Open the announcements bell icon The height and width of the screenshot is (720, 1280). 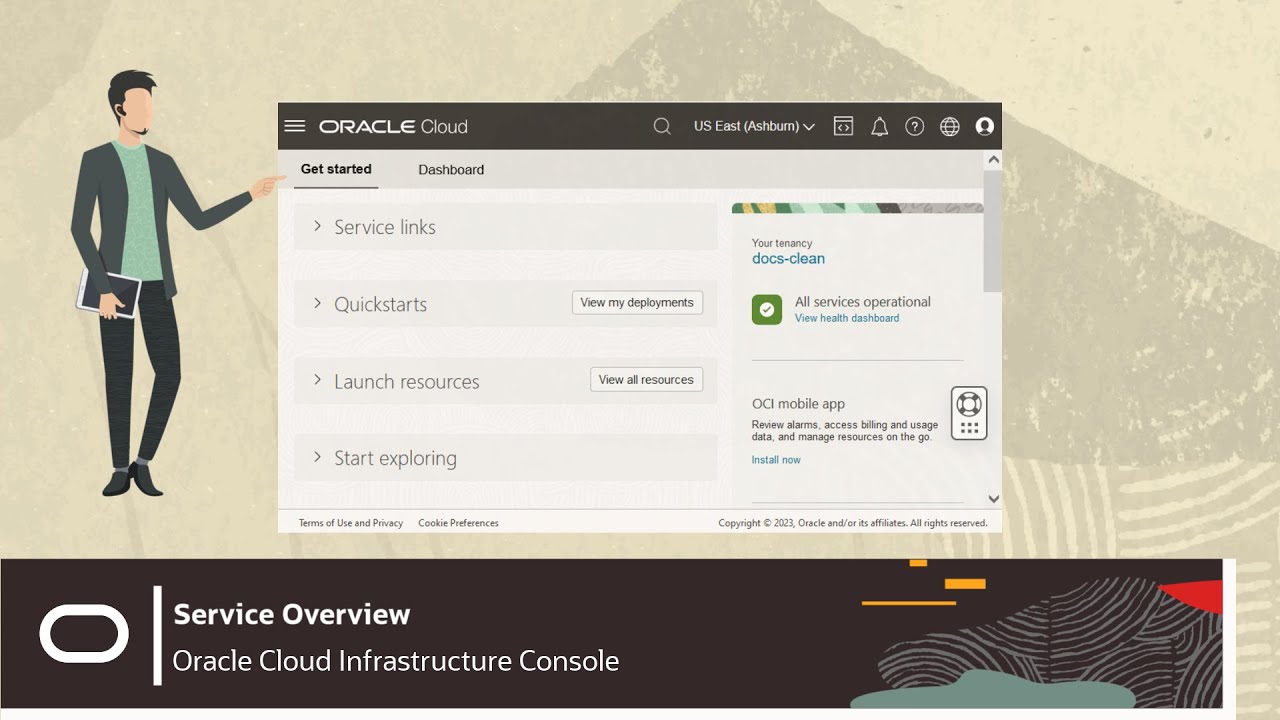[879, 126]
